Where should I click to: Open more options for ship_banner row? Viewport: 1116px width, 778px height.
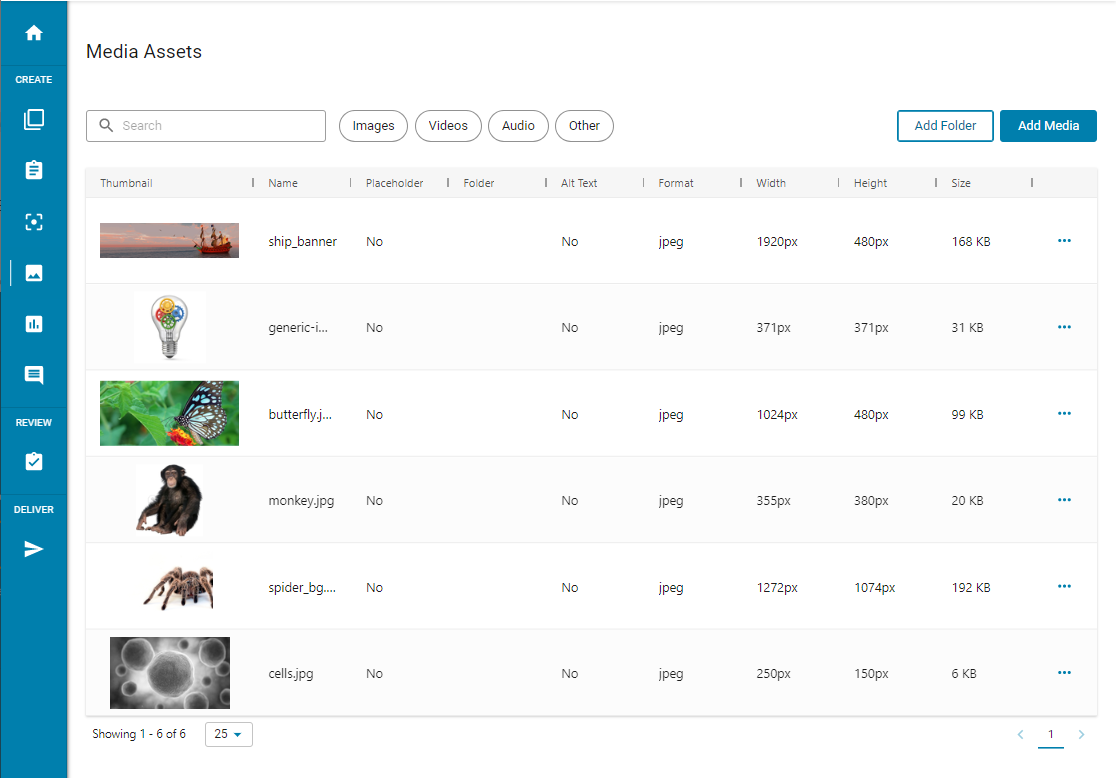[x=1064, y=241]
